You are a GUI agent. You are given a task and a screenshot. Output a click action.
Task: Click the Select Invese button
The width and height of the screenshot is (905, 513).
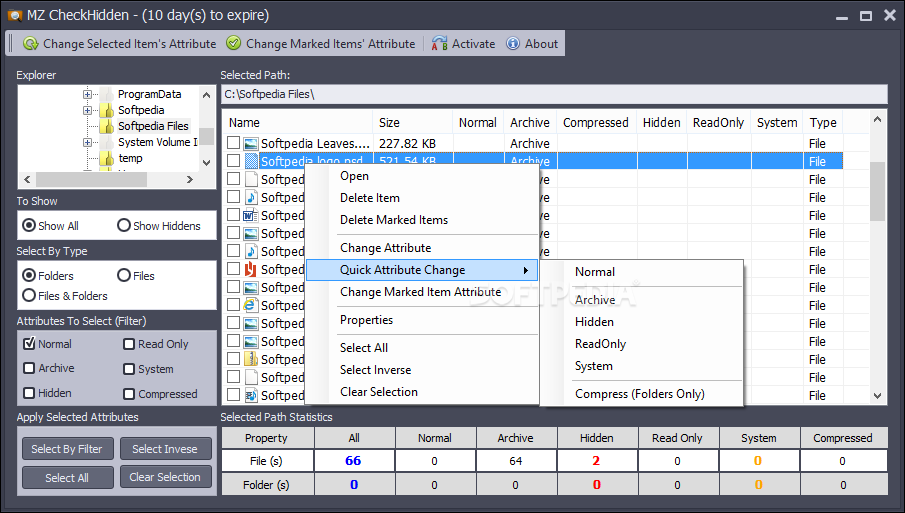coord(165,449)
